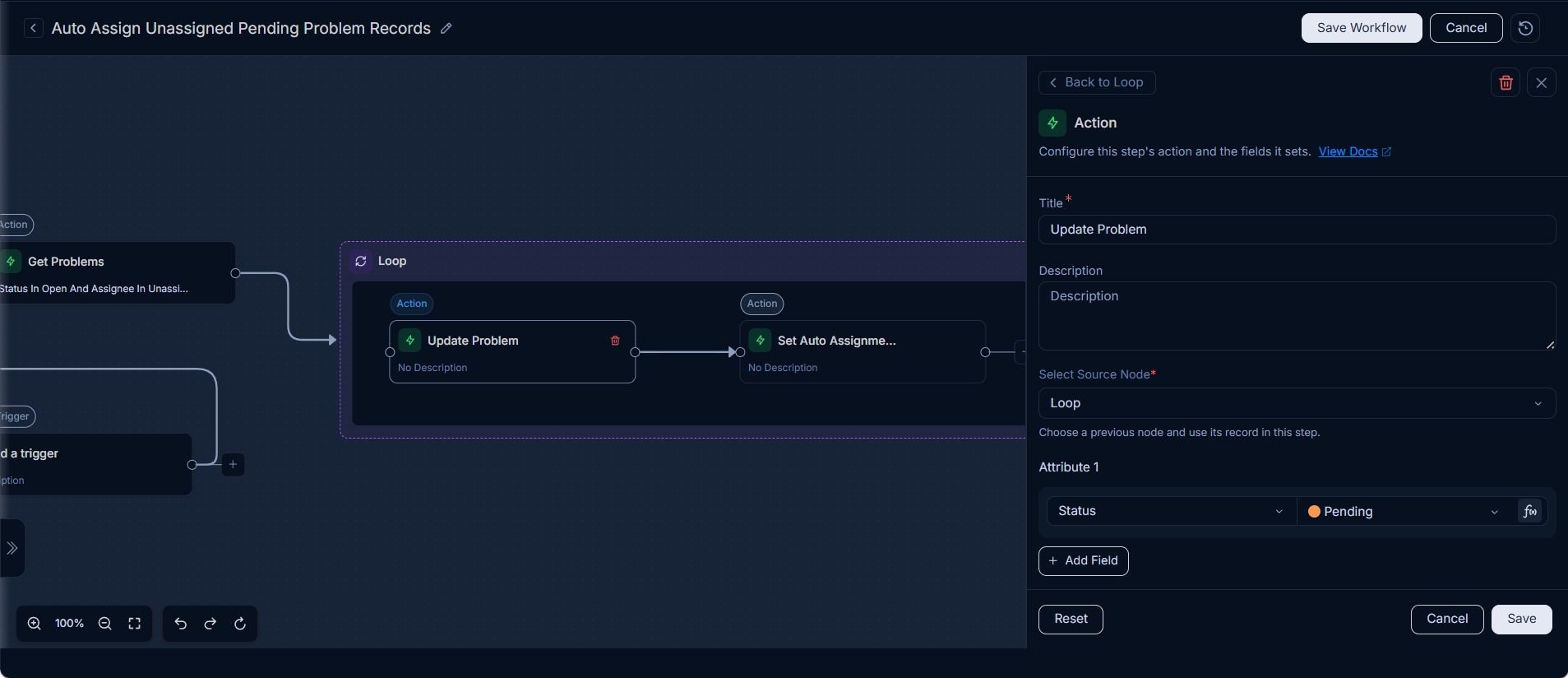Zoom out on the canvas

pos(105,624)
